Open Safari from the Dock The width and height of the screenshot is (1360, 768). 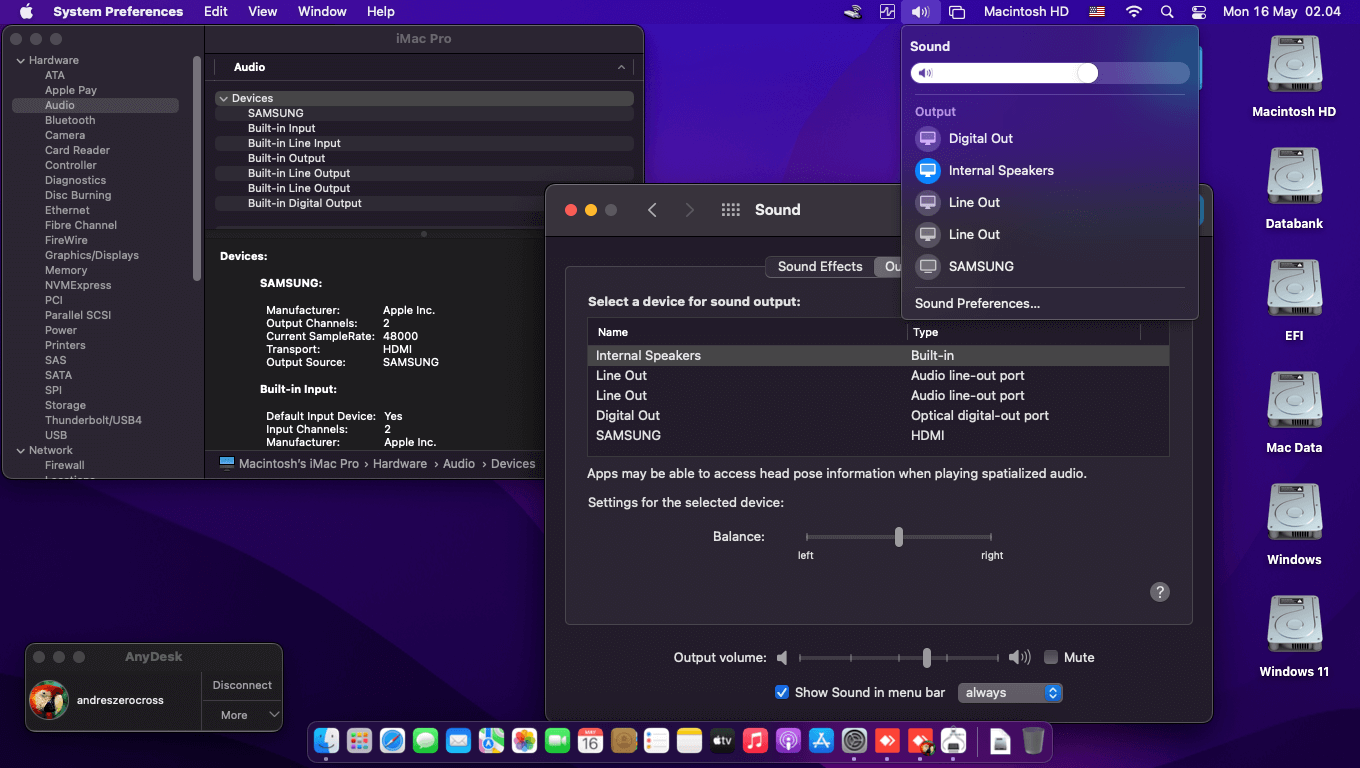point(392,741)
